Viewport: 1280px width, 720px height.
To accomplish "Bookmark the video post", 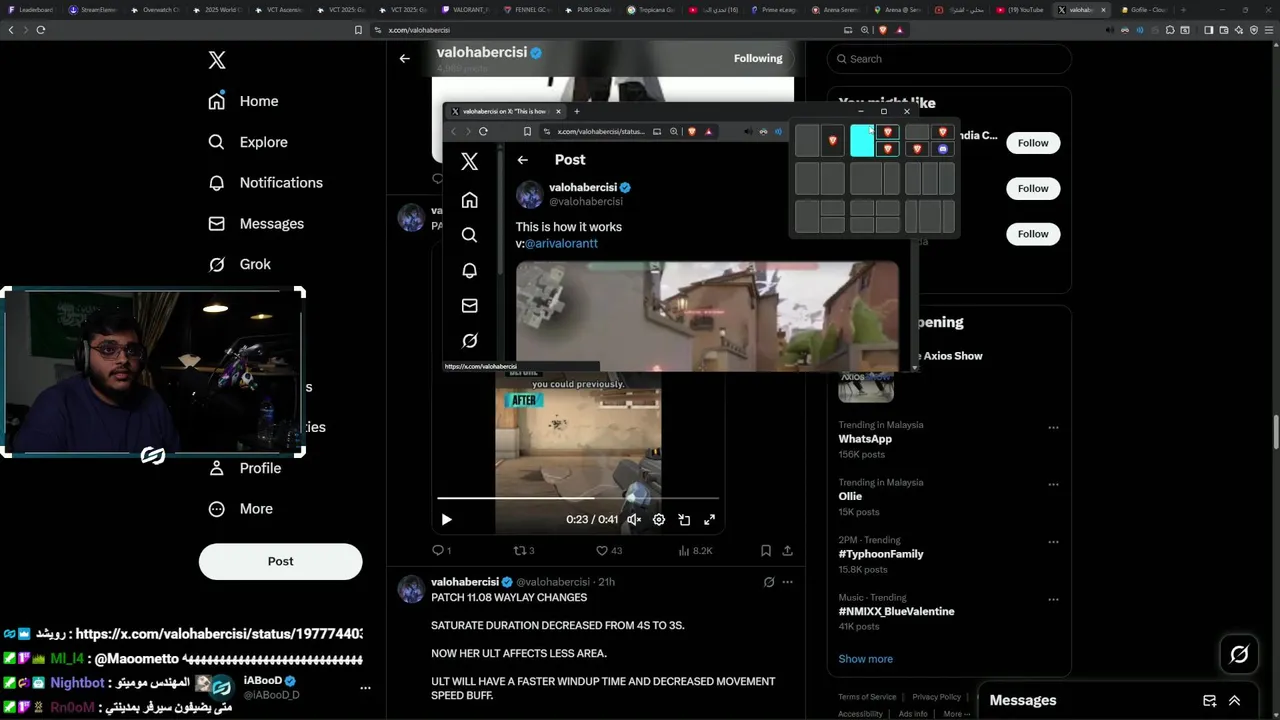I will pyautogui.click(x=765, y=551).
